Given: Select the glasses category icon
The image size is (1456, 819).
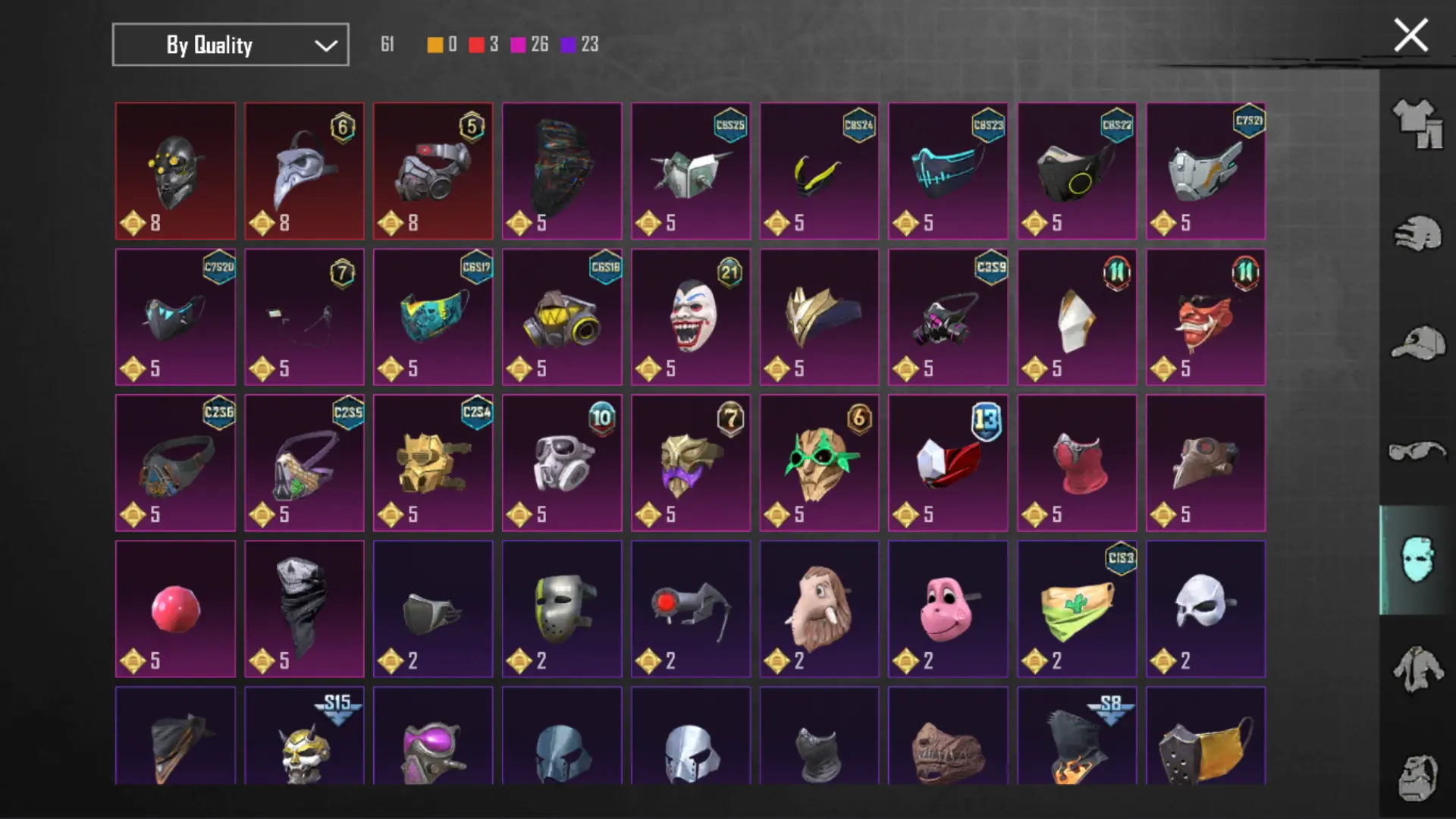Looking at the screenshot, I should click(x=1417, y=452).
